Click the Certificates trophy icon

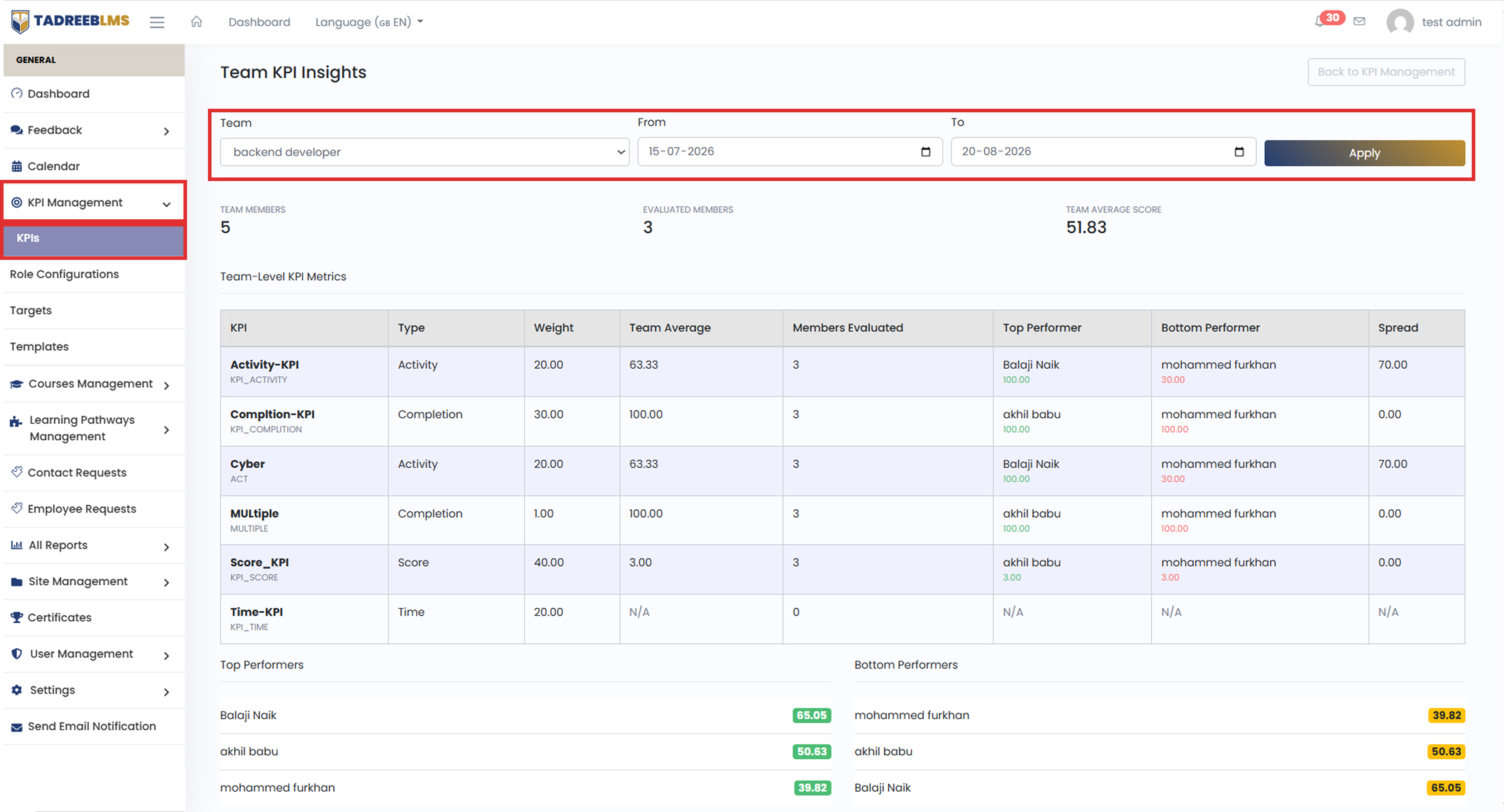point(17,617)
